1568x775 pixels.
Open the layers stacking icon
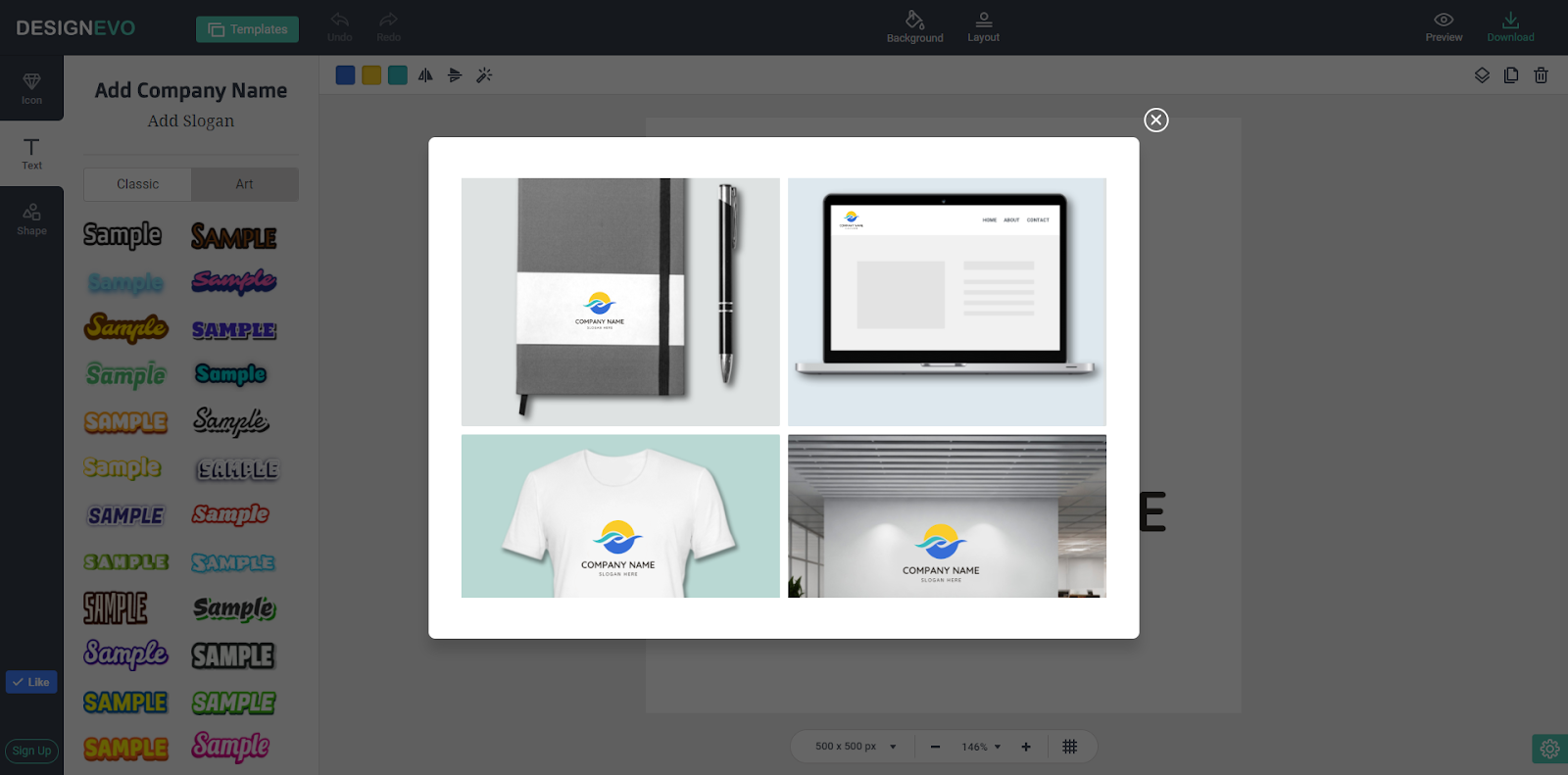click(1482, 75)
